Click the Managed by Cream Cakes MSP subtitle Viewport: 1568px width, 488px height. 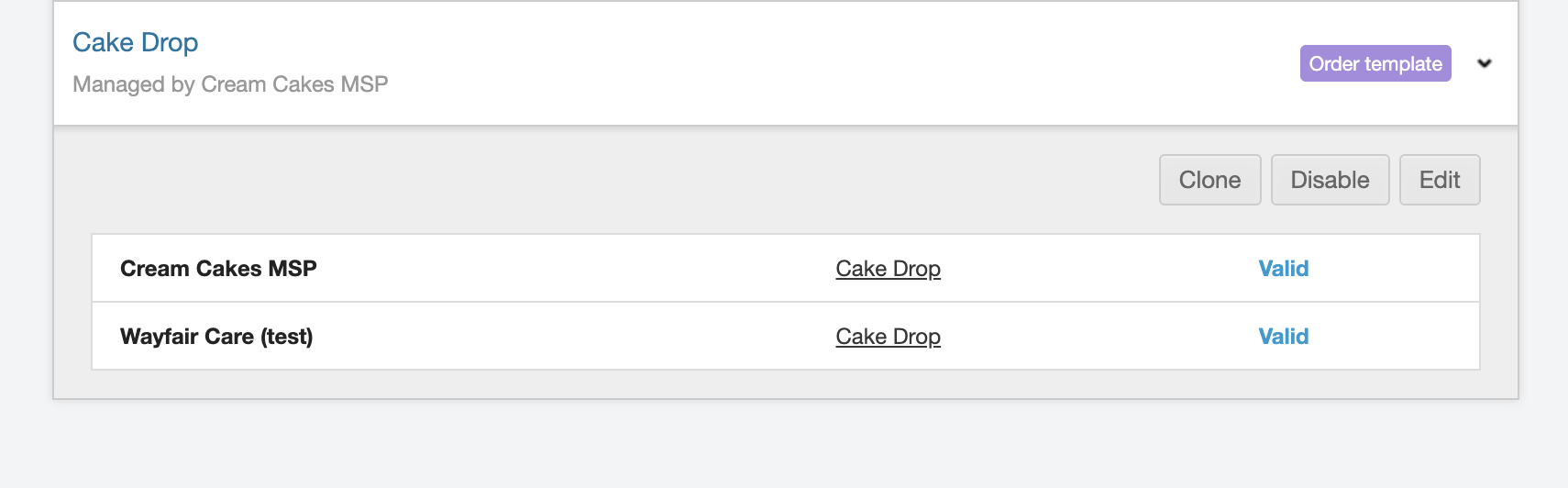230,84
